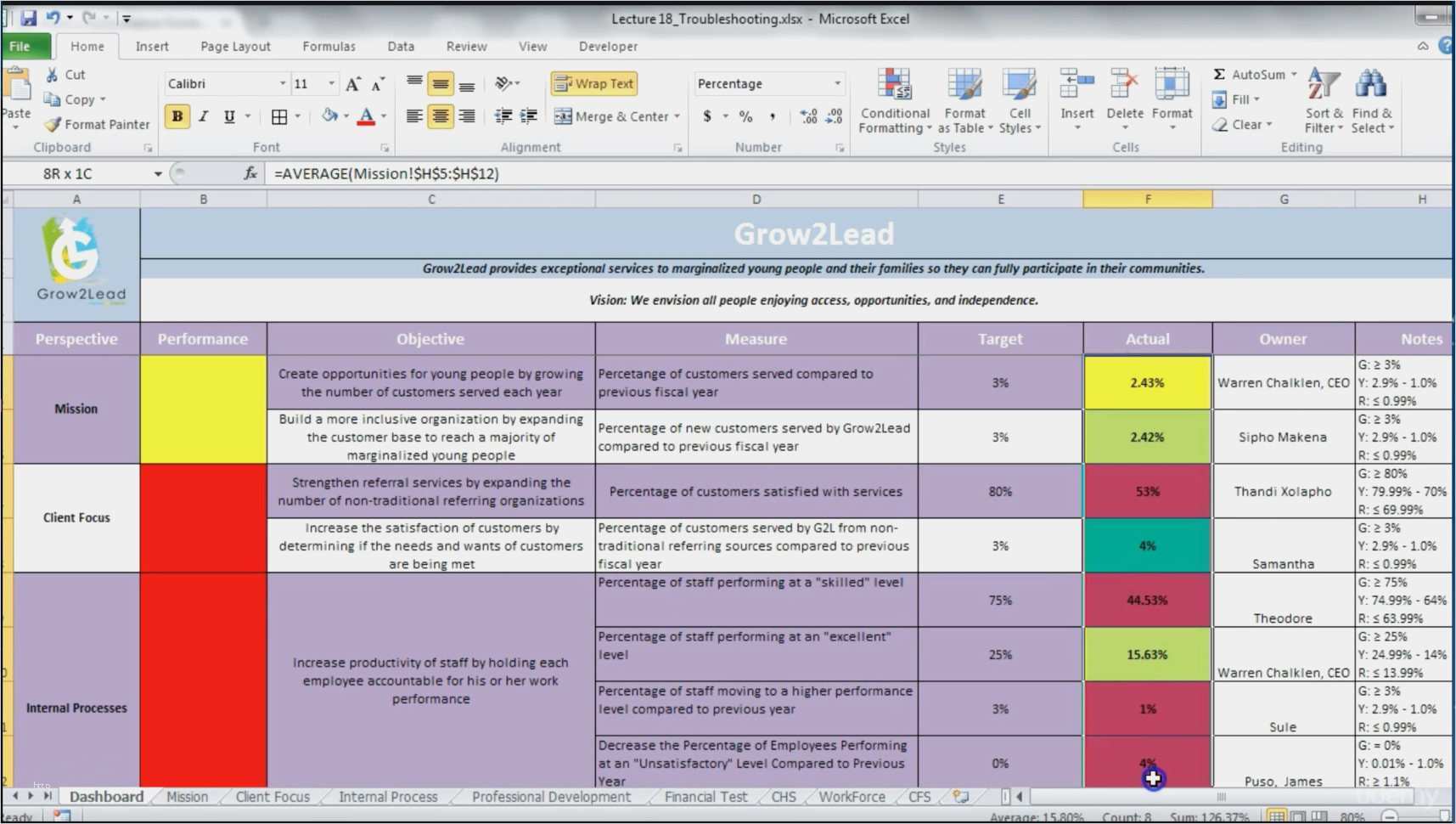Toggle Wrap Text for the selected cells
Viewport: 1456px width, 824px height.
tap(593, 83)
